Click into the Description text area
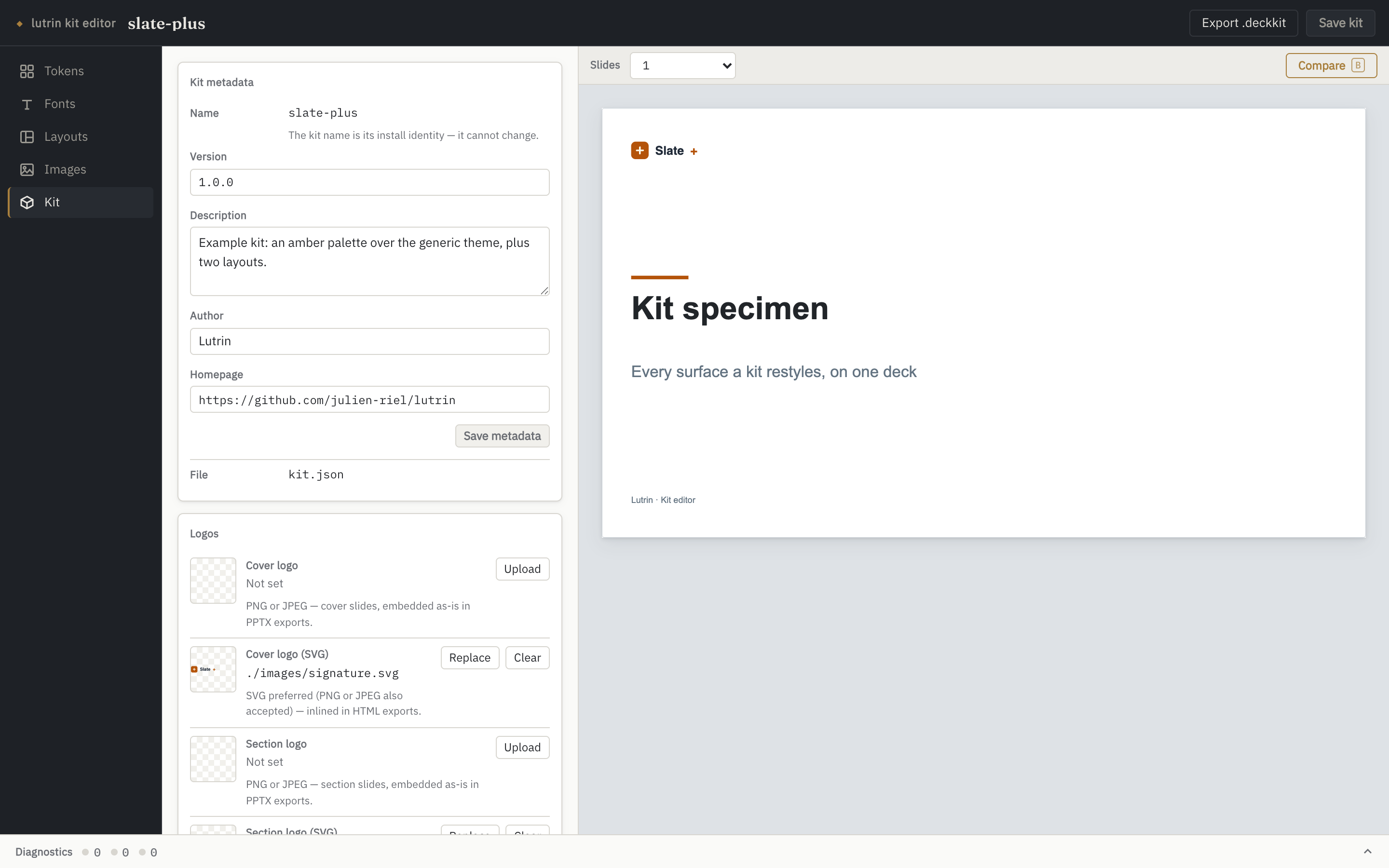The image size is (1389, 868). click(369, 261)
